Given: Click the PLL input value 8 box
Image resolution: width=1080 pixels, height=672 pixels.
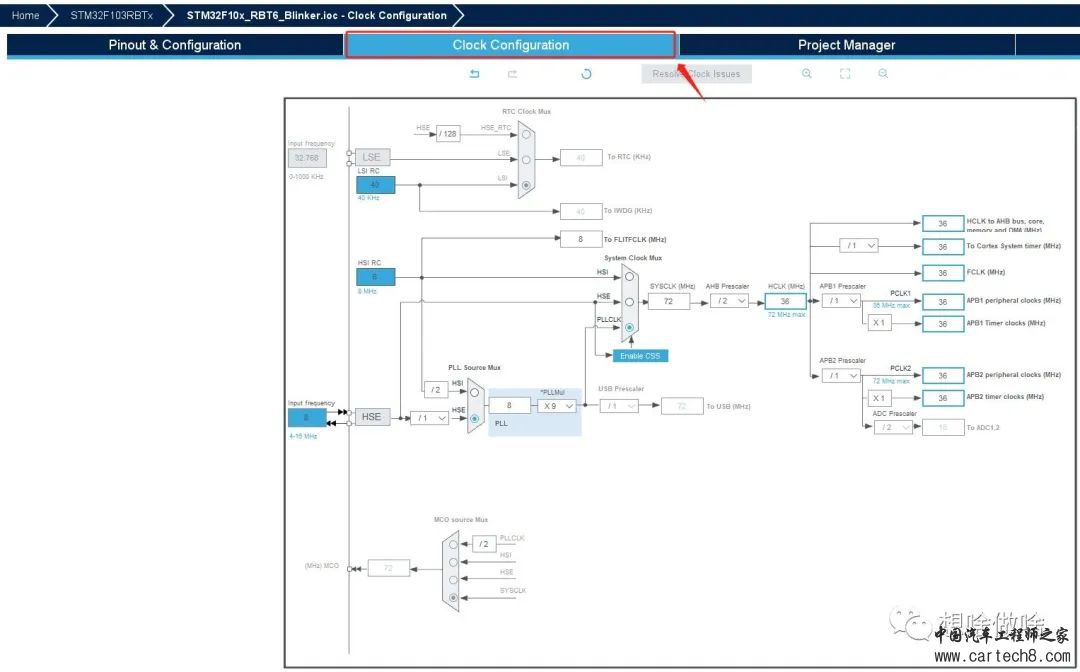Looking at the screenshot, I should pyautogui.click(x=510, y=406).
